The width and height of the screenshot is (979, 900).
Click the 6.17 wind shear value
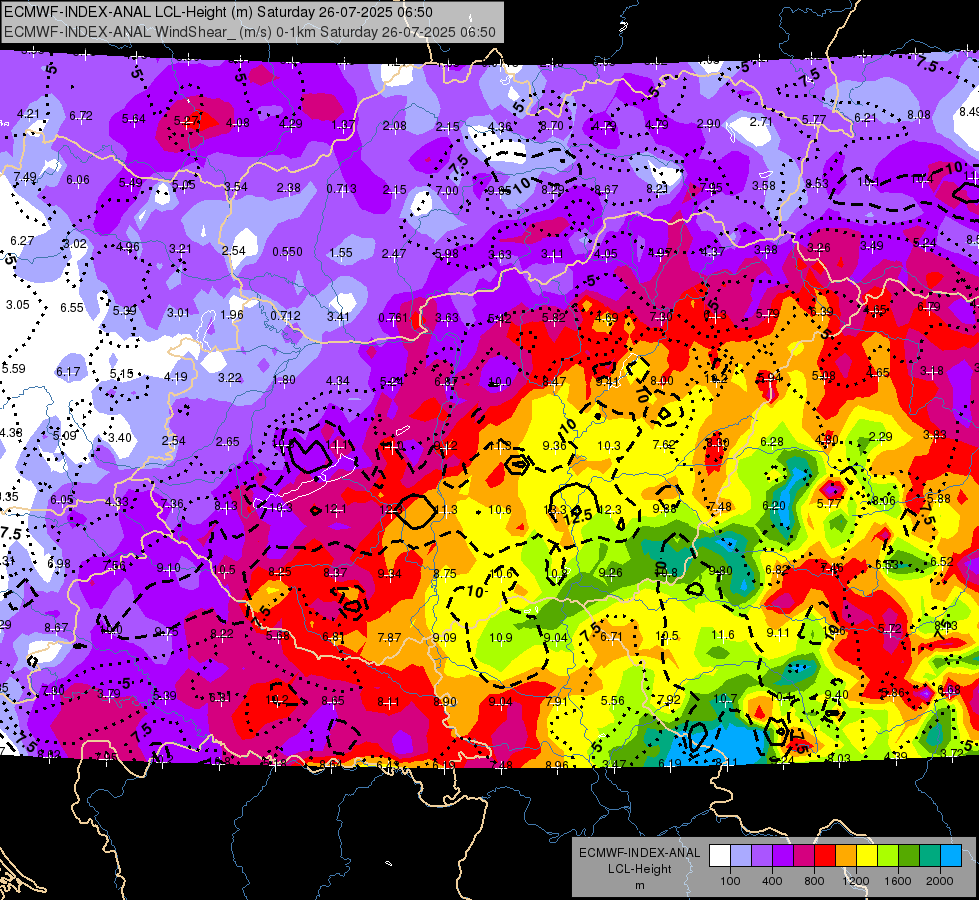pyautogui.click(x=68, y=372)
